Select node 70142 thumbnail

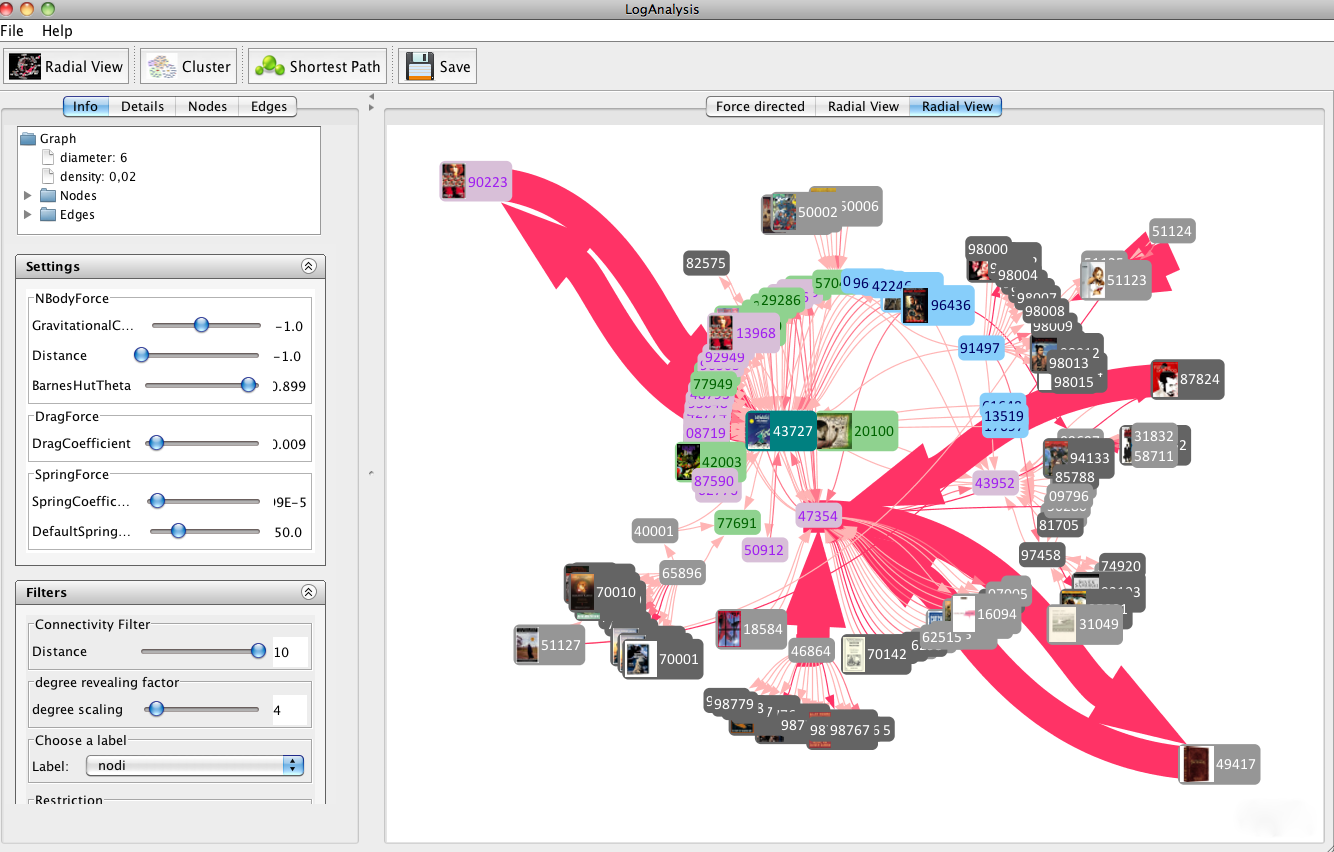[853, 654]
